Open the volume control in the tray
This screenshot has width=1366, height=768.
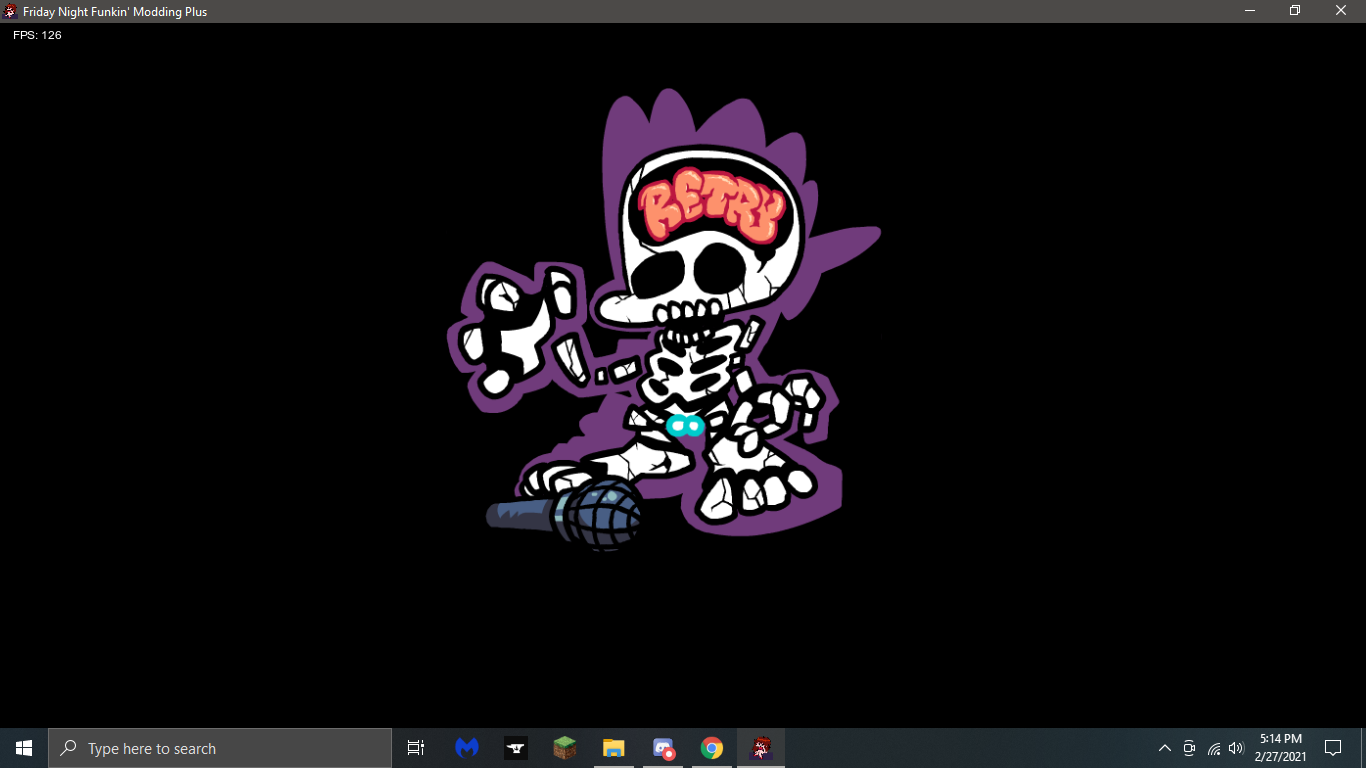pos(1236,747)
